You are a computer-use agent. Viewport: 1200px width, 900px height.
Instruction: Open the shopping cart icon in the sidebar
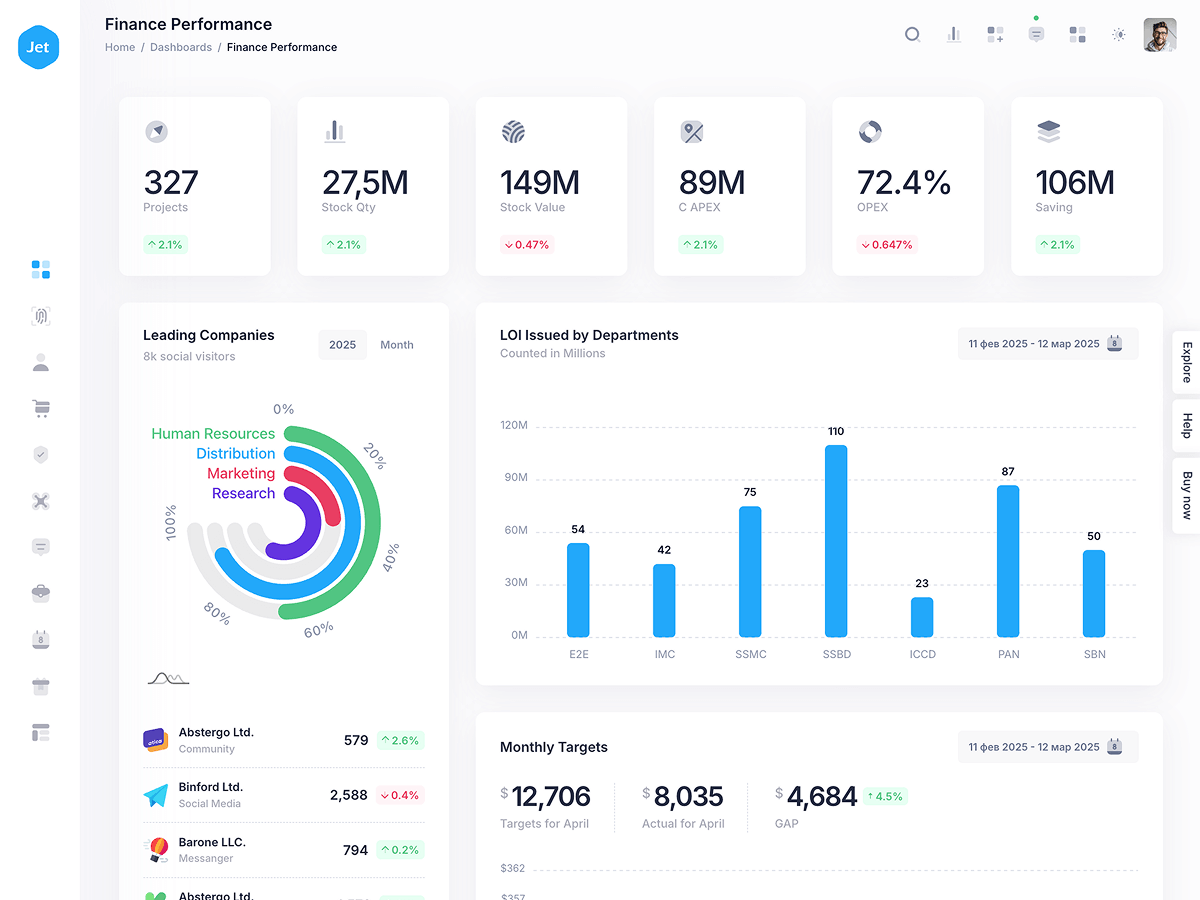pyautogui.click(x=40, y=408)
